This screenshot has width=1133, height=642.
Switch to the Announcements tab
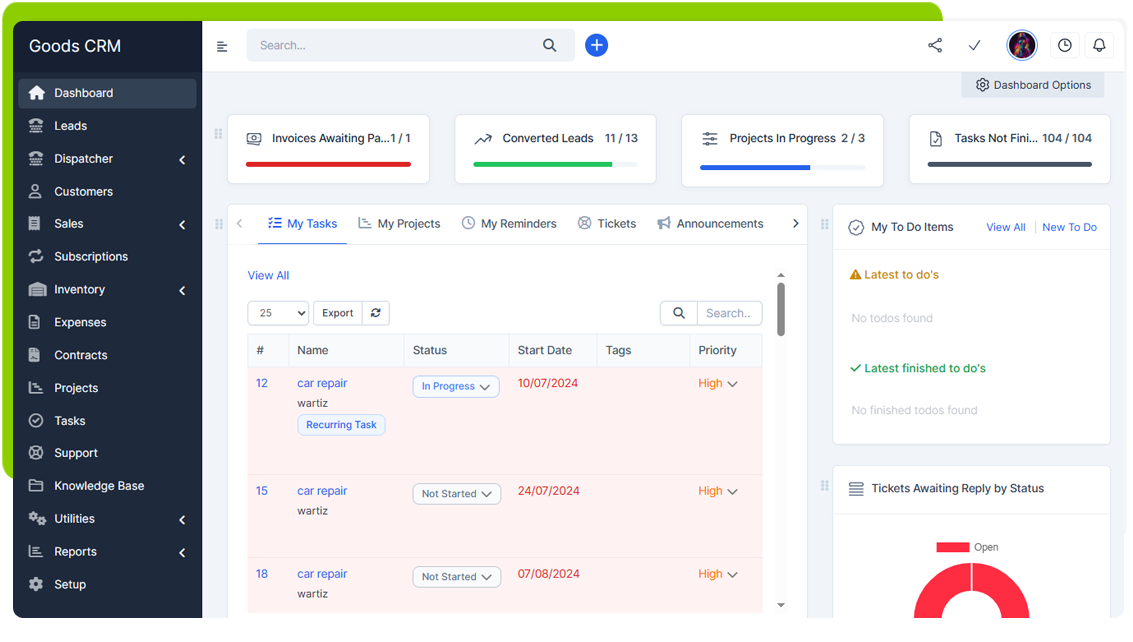pyautogui.click(x=710, y=224)
